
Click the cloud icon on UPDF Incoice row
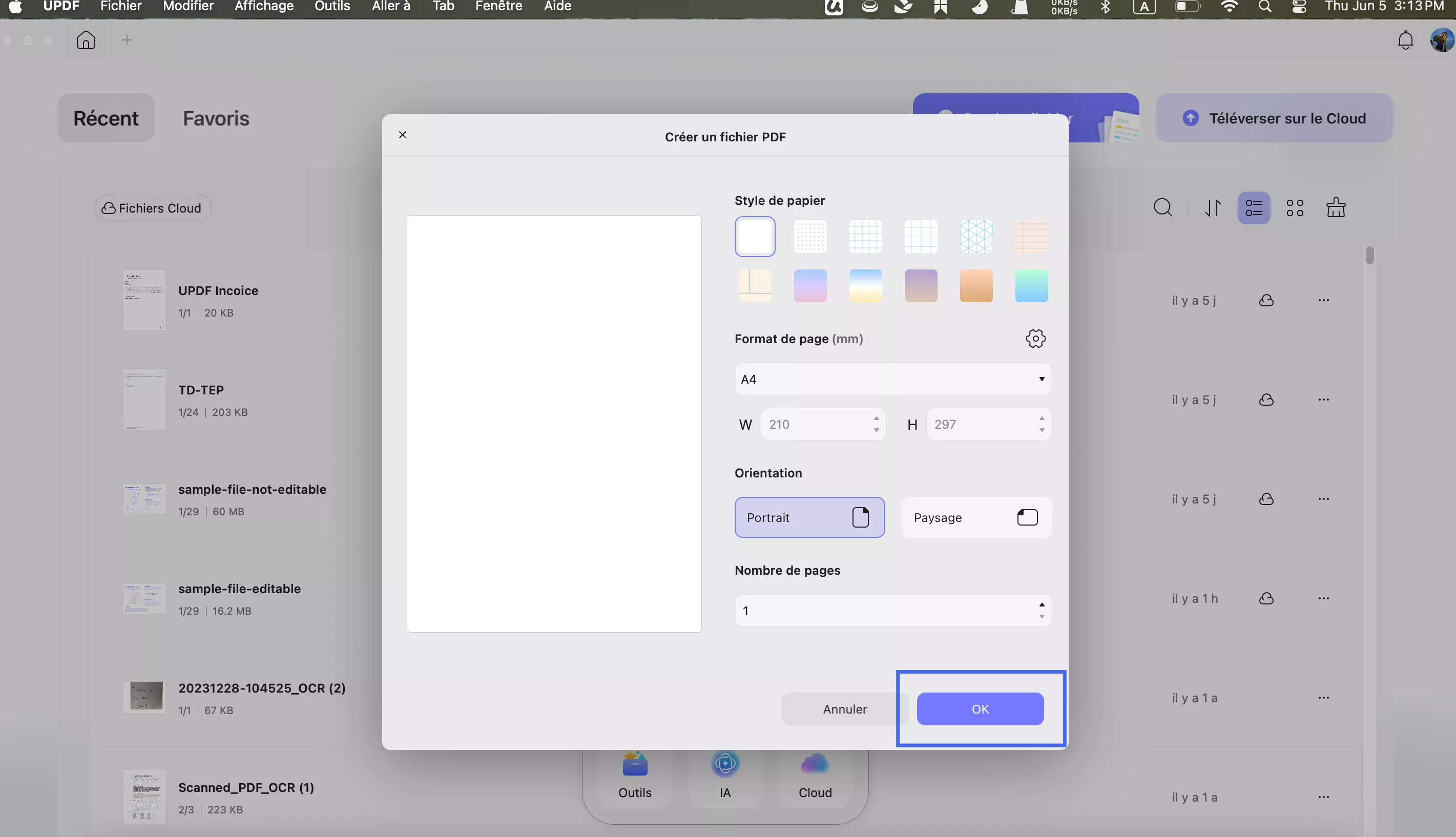tap(1266, 300)
